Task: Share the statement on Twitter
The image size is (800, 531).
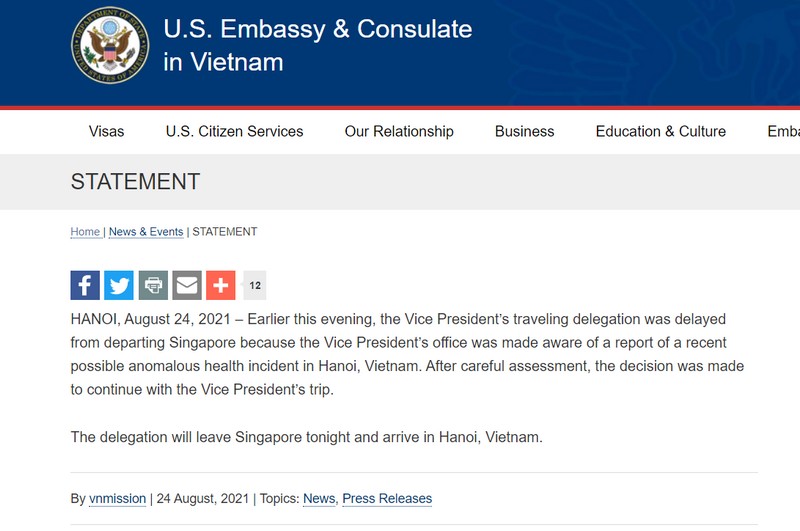Action: click(x=119, y=285)
